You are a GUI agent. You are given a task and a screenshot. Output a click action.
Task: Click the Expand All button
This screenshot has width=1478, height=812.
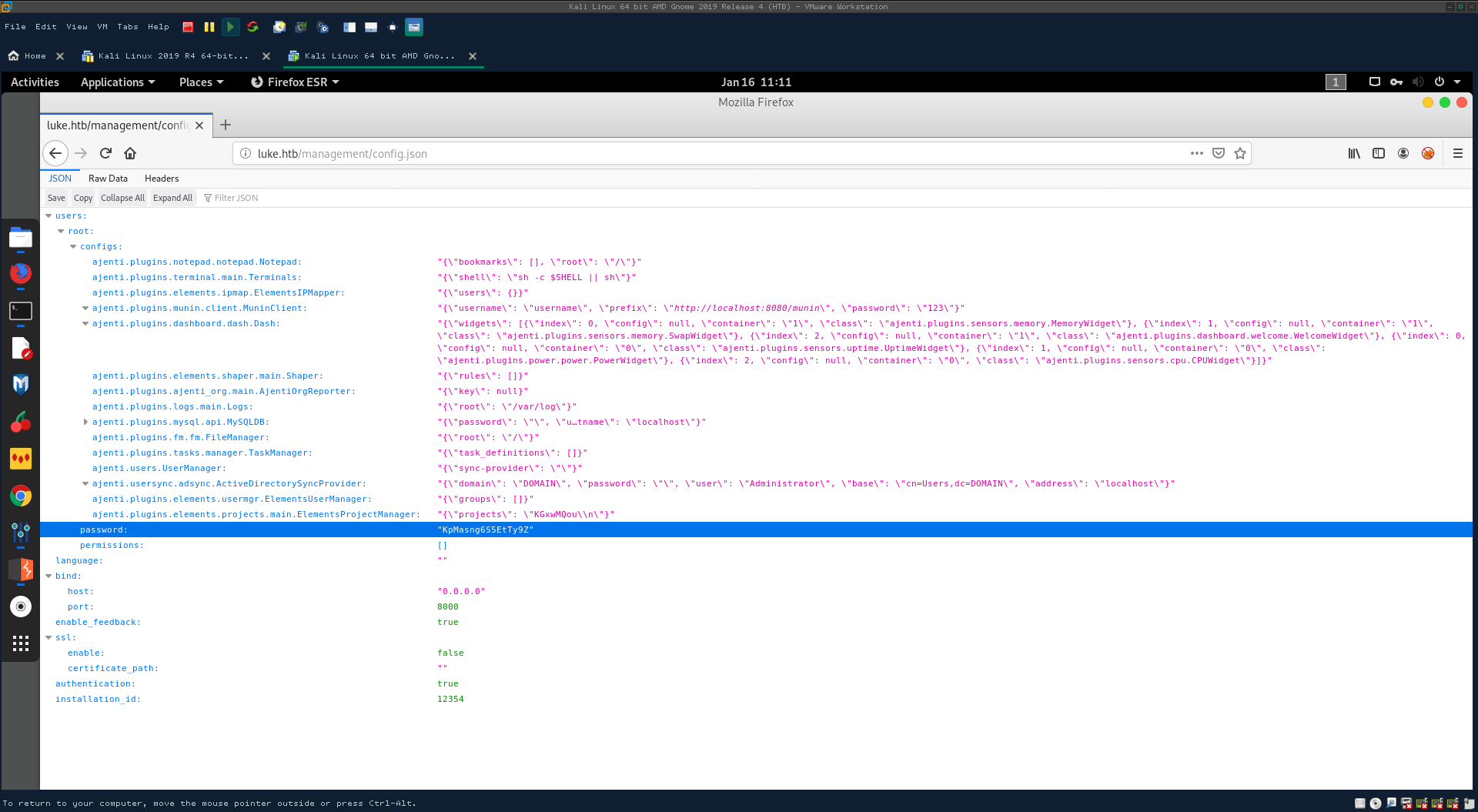point(172,198)
